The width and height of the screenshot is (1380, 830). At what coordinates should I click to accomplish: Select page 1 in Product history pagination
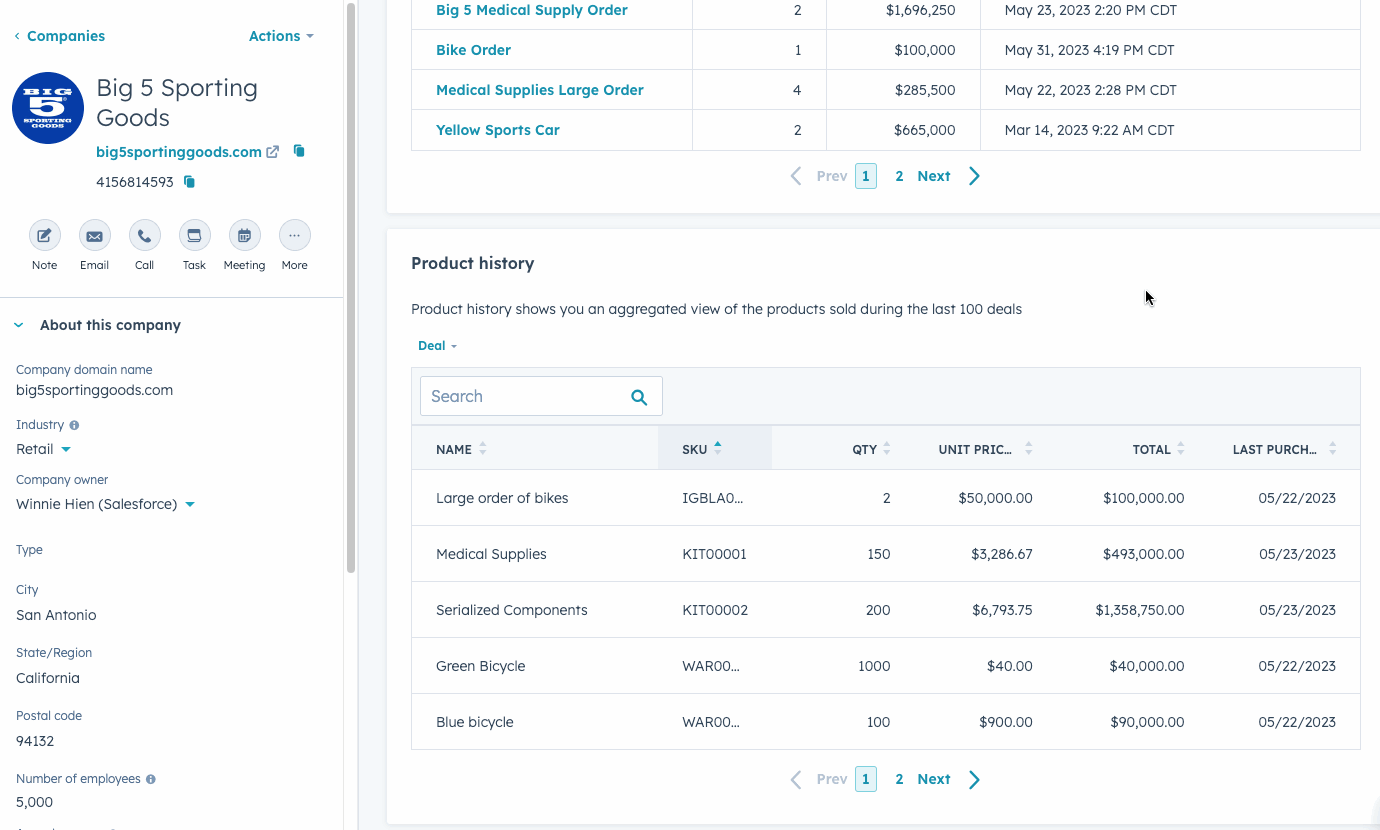pyautogui.click(x=866, y=779)
